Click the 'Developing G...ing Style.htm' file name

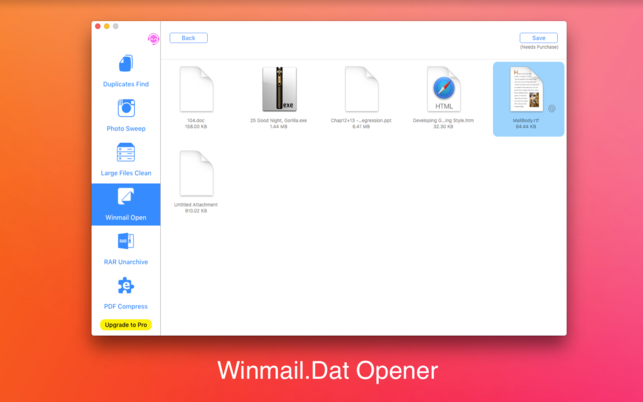point(443,121)
